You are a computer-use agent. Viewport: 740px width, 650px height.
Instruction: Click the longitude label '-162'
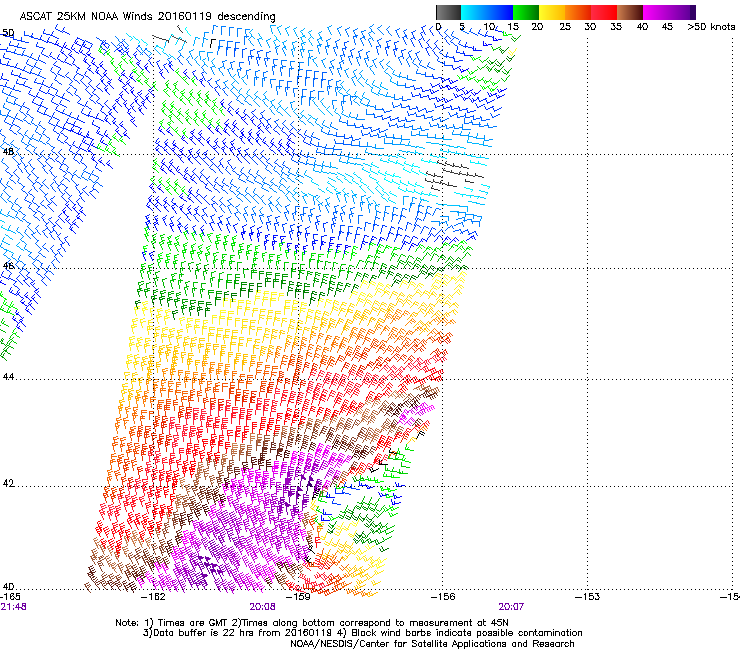pyautogui.click(x=154, y=597)
